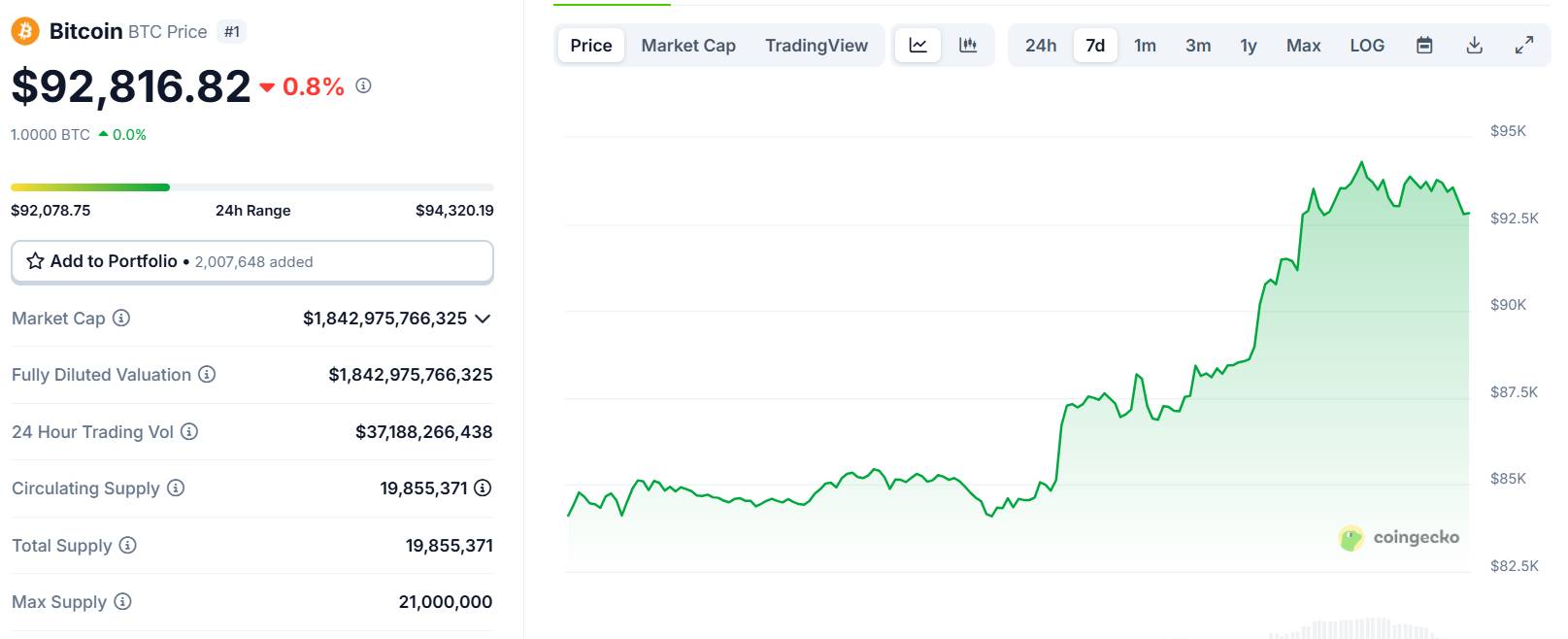Switch to the line chart view icon
Image resolution: width=1568 pixels, height=639 pixels.
tap(917, 45)
